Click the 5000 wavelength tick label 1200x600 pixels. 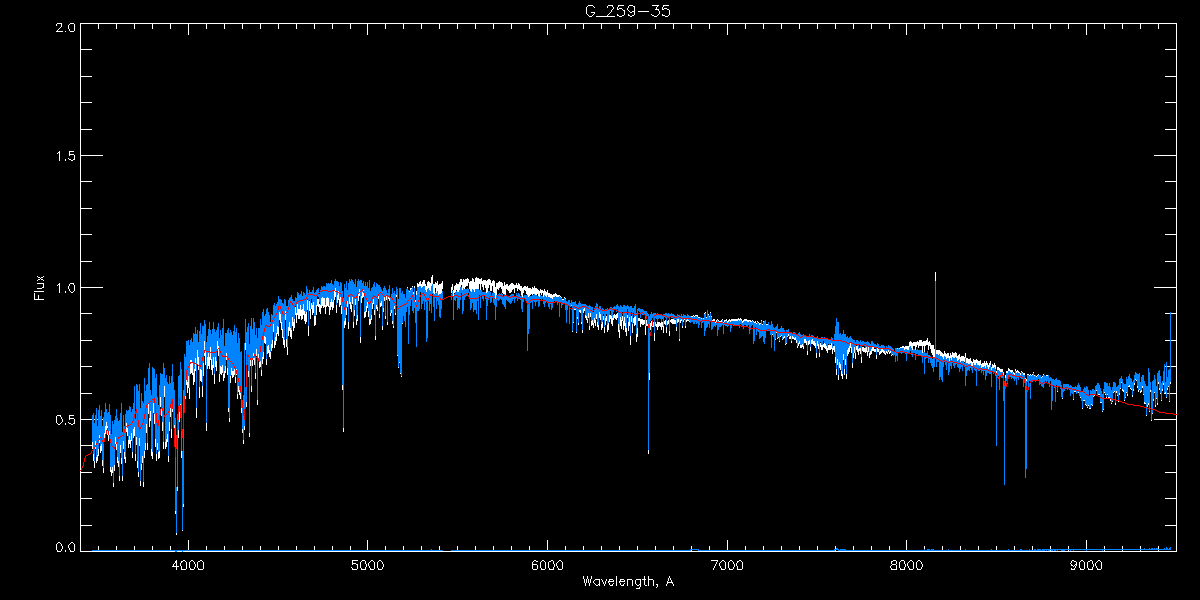(x=367, y=565)
